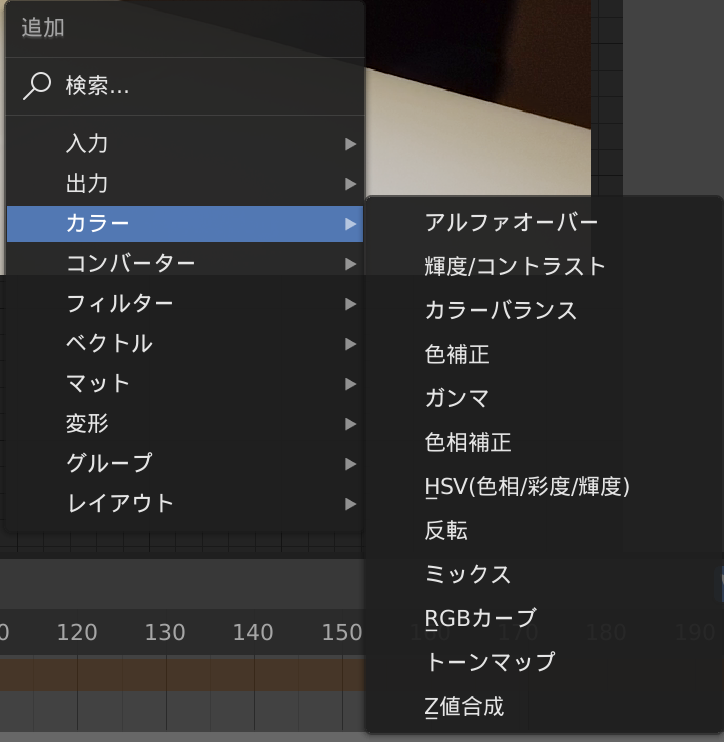The image size is (724, 742).
Task: Open the グループ submenu
Action: [185, 464]
